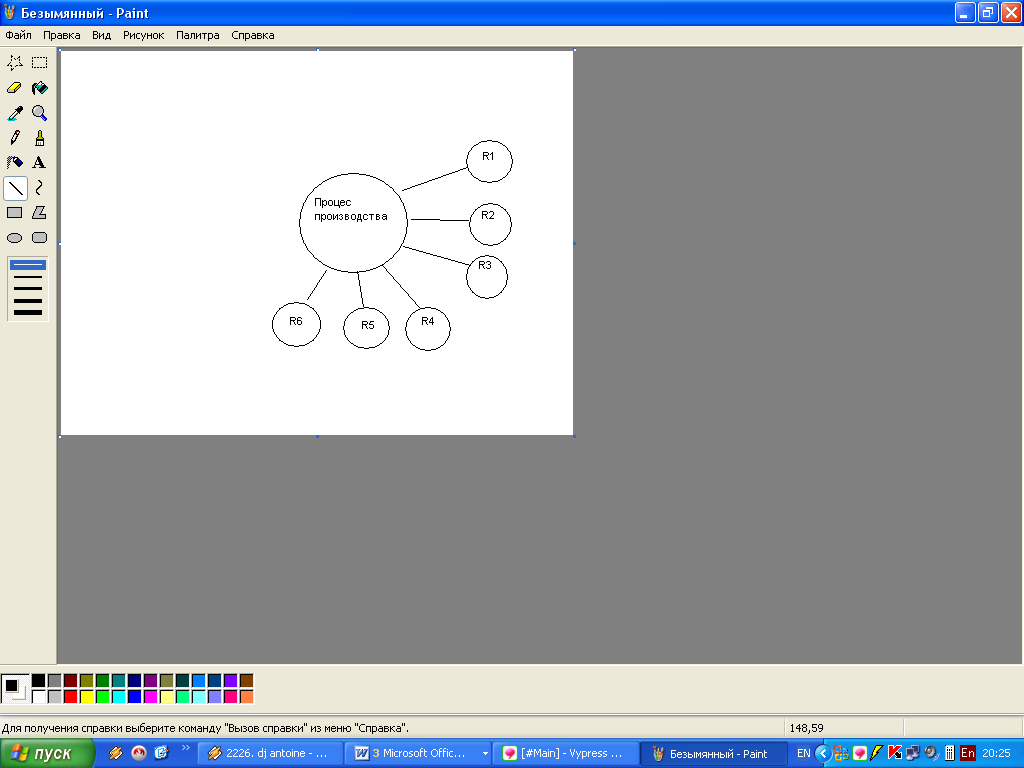Pick the Airbrush spray tool
1024x768 pixels.
pyautogui.click(x=15, y=163)
